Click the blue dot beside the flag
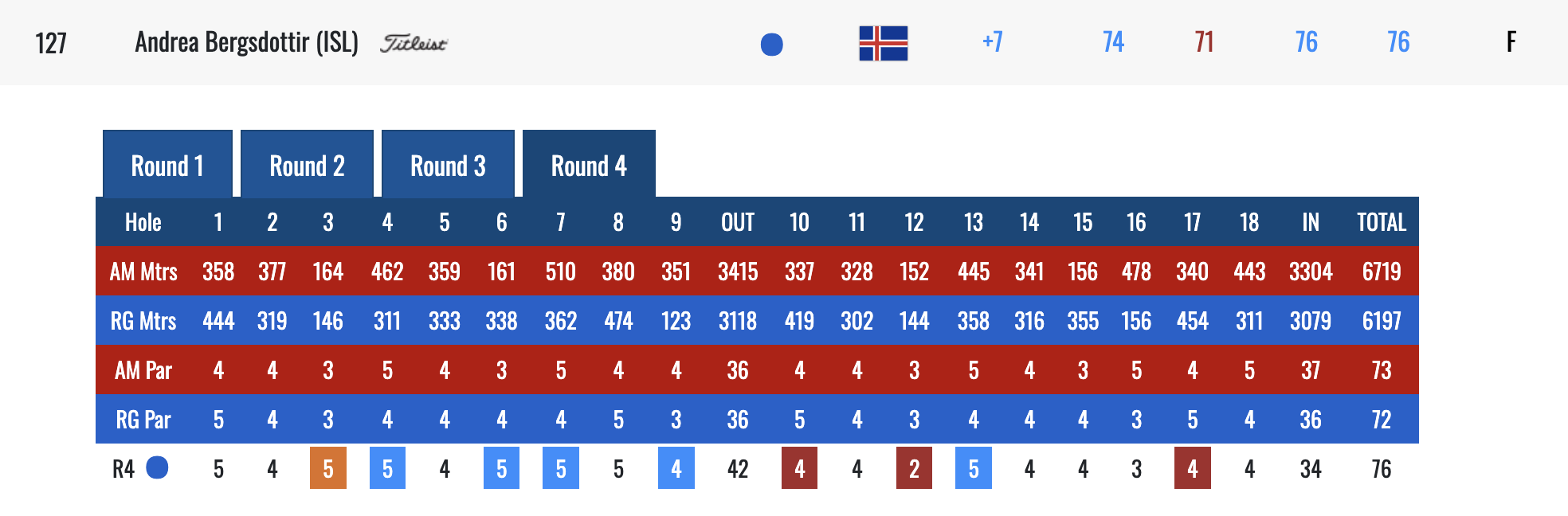1568x516 pixels. point(771,45)
